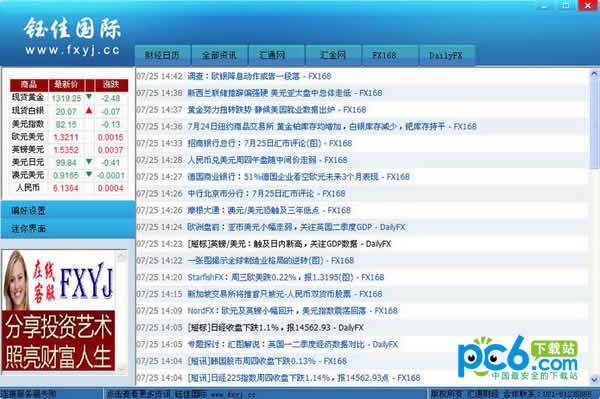Select the 美元日元 row name
The width and height of the screenshot is (600, 399).
coord(28,162)
